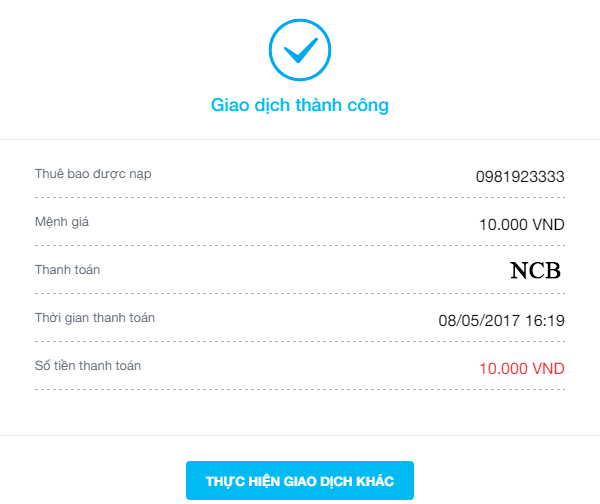This screenshot has width=600, height=504.
Task: Click the Thuê bao được nạp label
Action: click(93, 174)
